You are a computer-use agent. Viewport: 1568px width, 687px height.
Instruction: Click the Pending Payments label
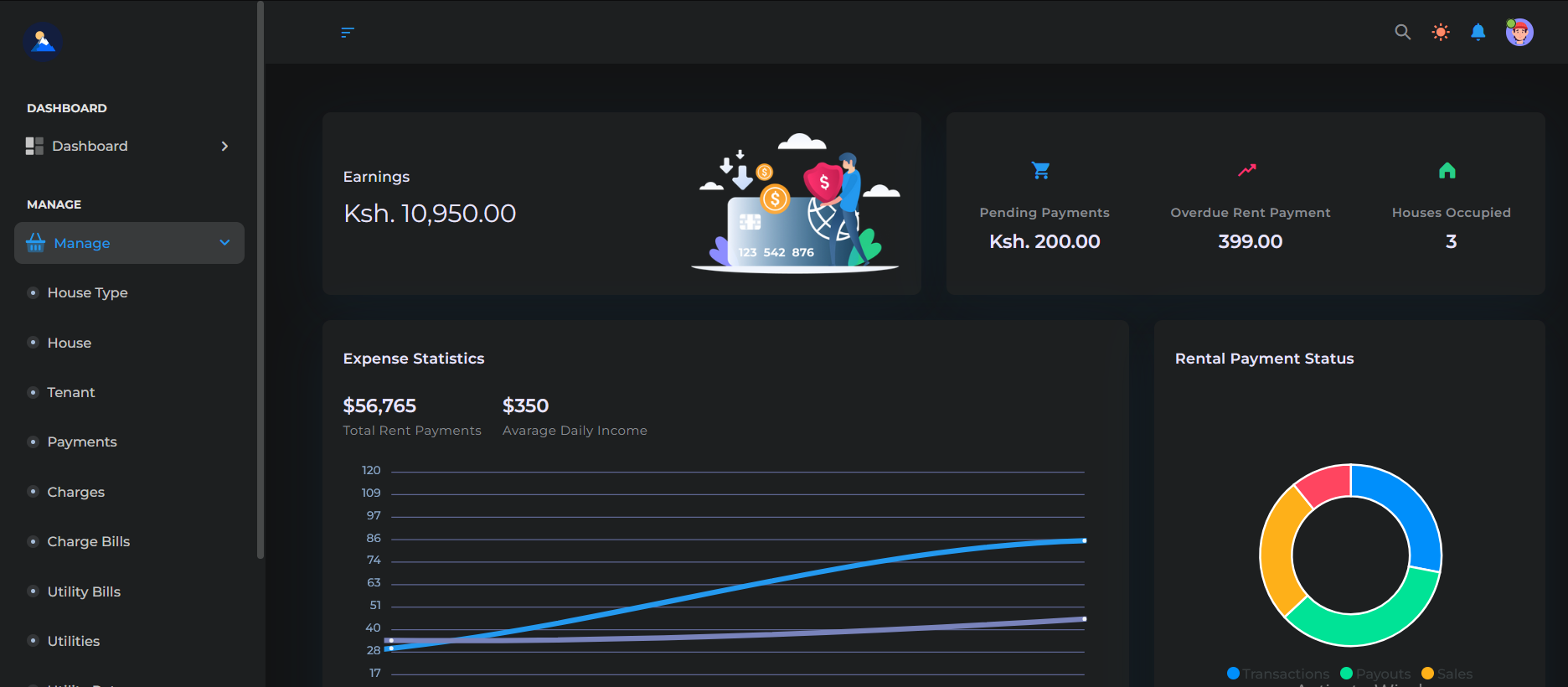point(1044,213)
